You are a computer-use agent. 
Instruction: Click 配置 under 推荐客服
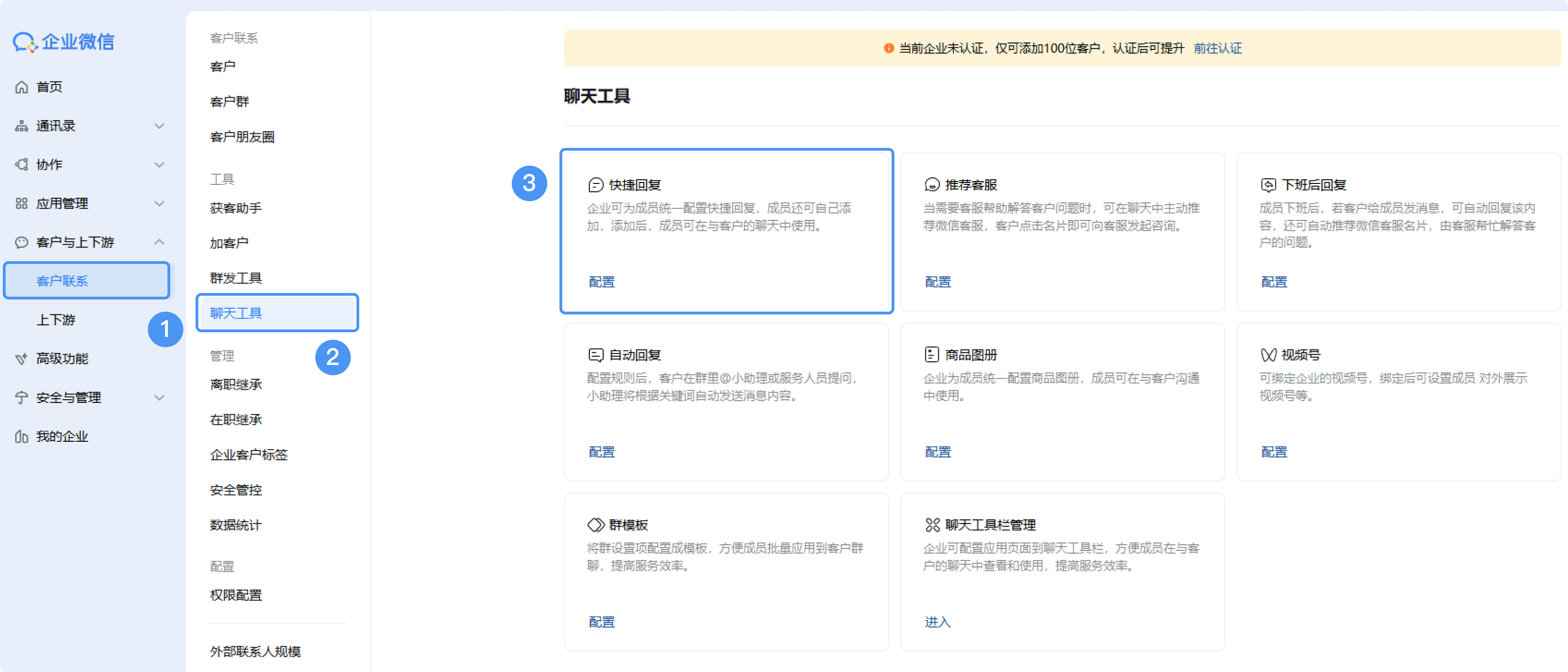(938, 282)
